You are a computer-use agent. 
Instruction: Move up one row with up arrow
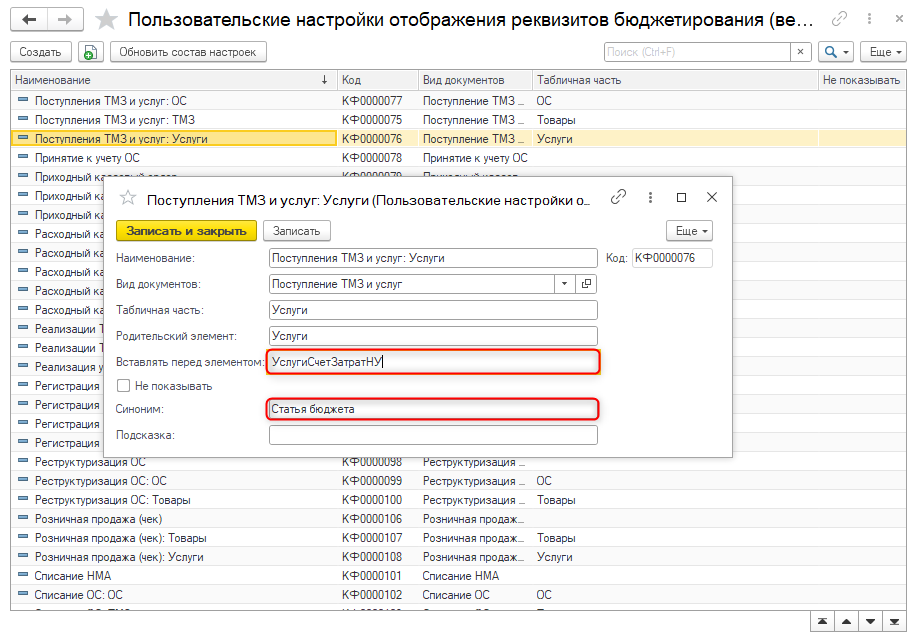[x=846, y=622]
